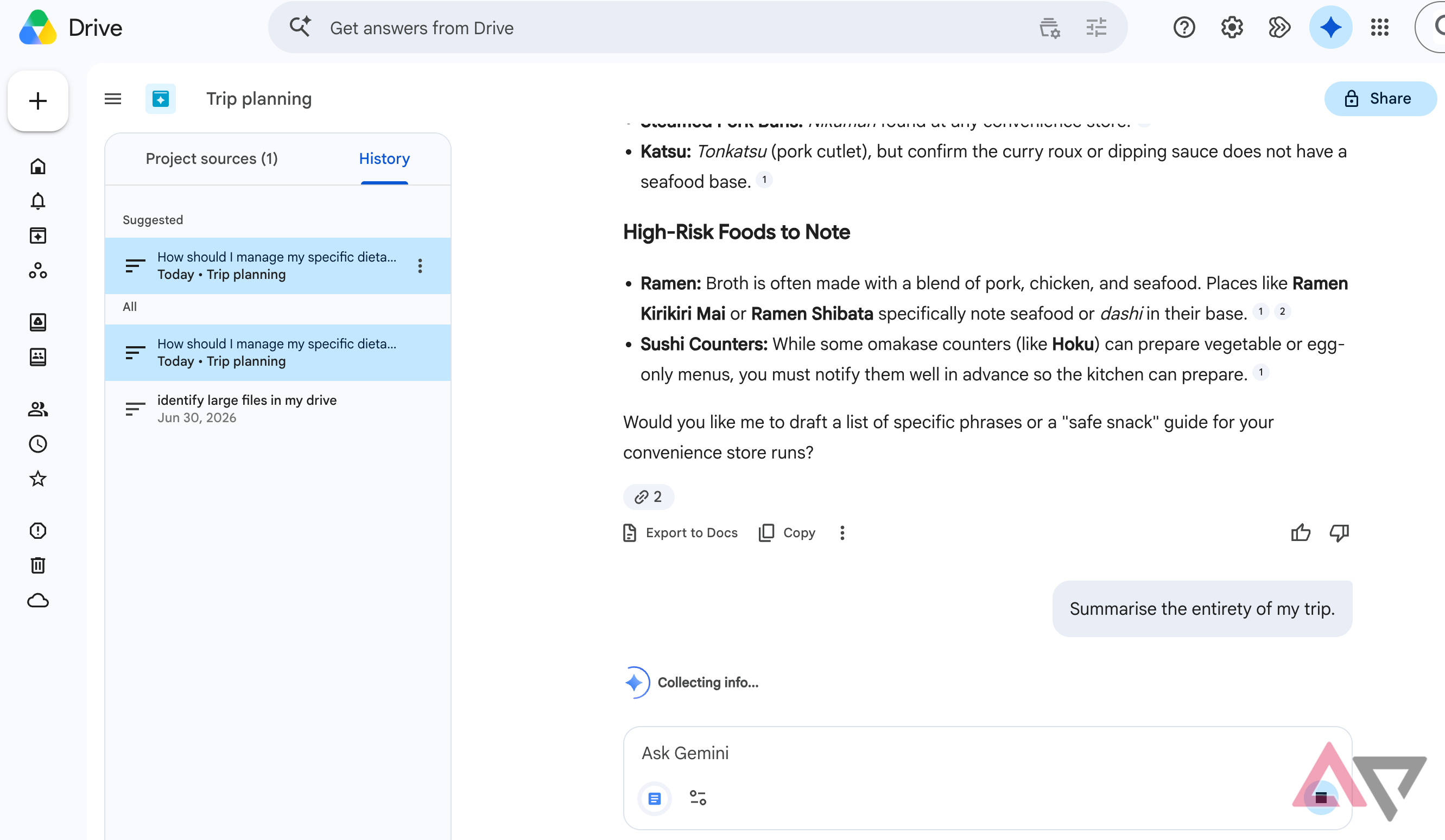Screen dimensions: 1445x840
Task: Open prompt settings sliders in Ask Gemini box
Action: coord(698,798)
